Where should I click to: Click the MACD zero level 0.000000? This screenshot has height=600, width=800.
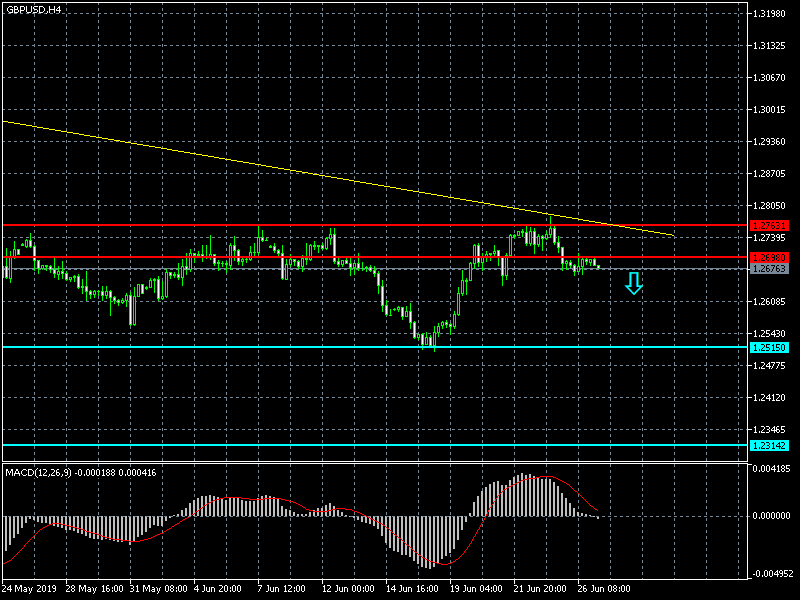click(771, 516)
